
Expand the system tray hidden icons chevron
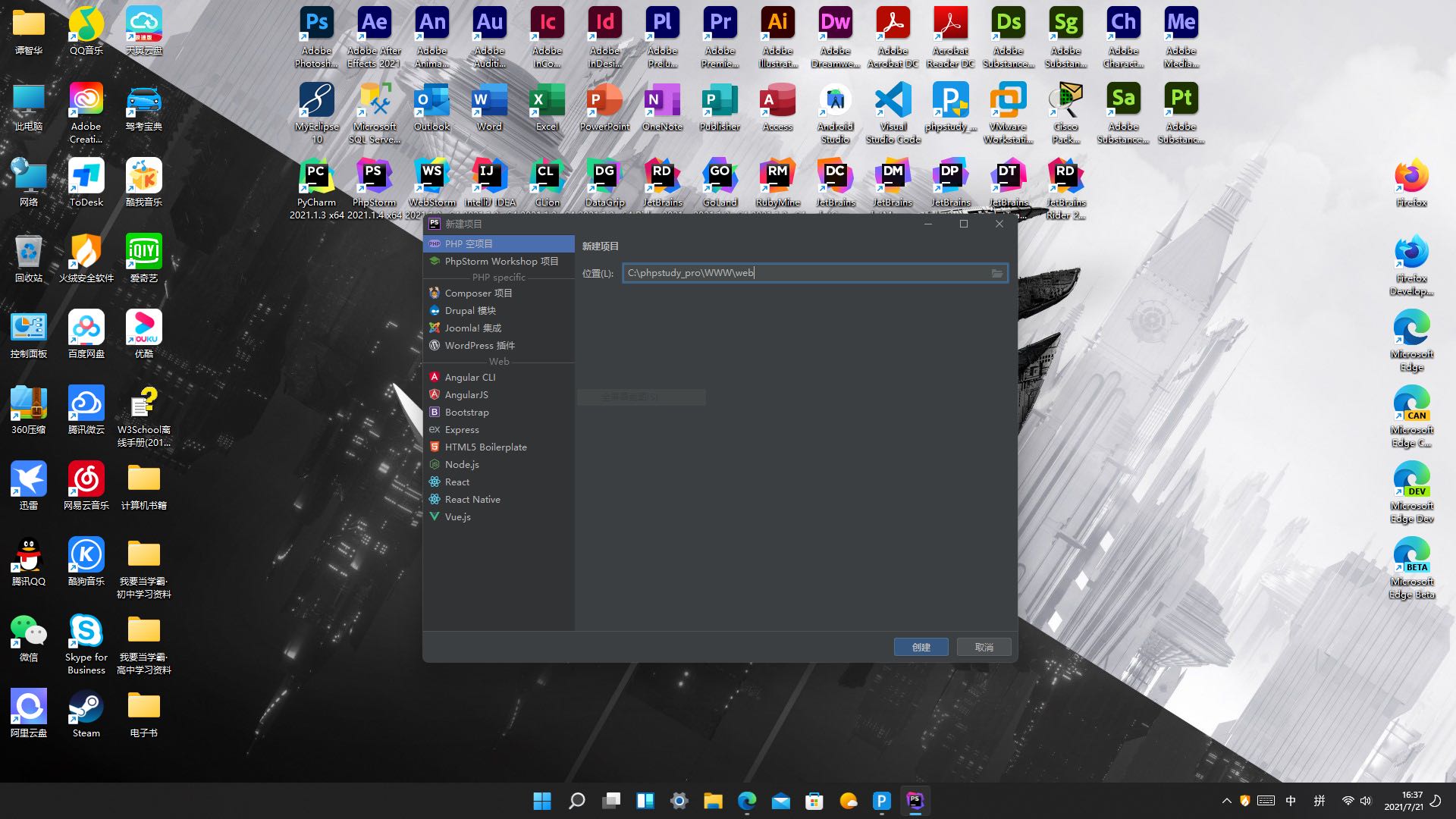[1226, 801]
